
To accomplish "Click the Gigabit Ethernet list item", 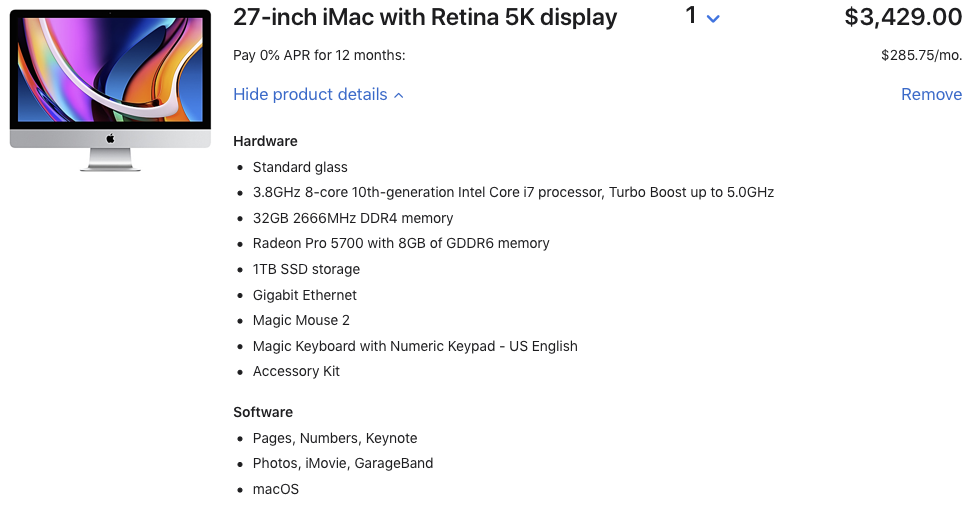I will (x=304, y=295).
